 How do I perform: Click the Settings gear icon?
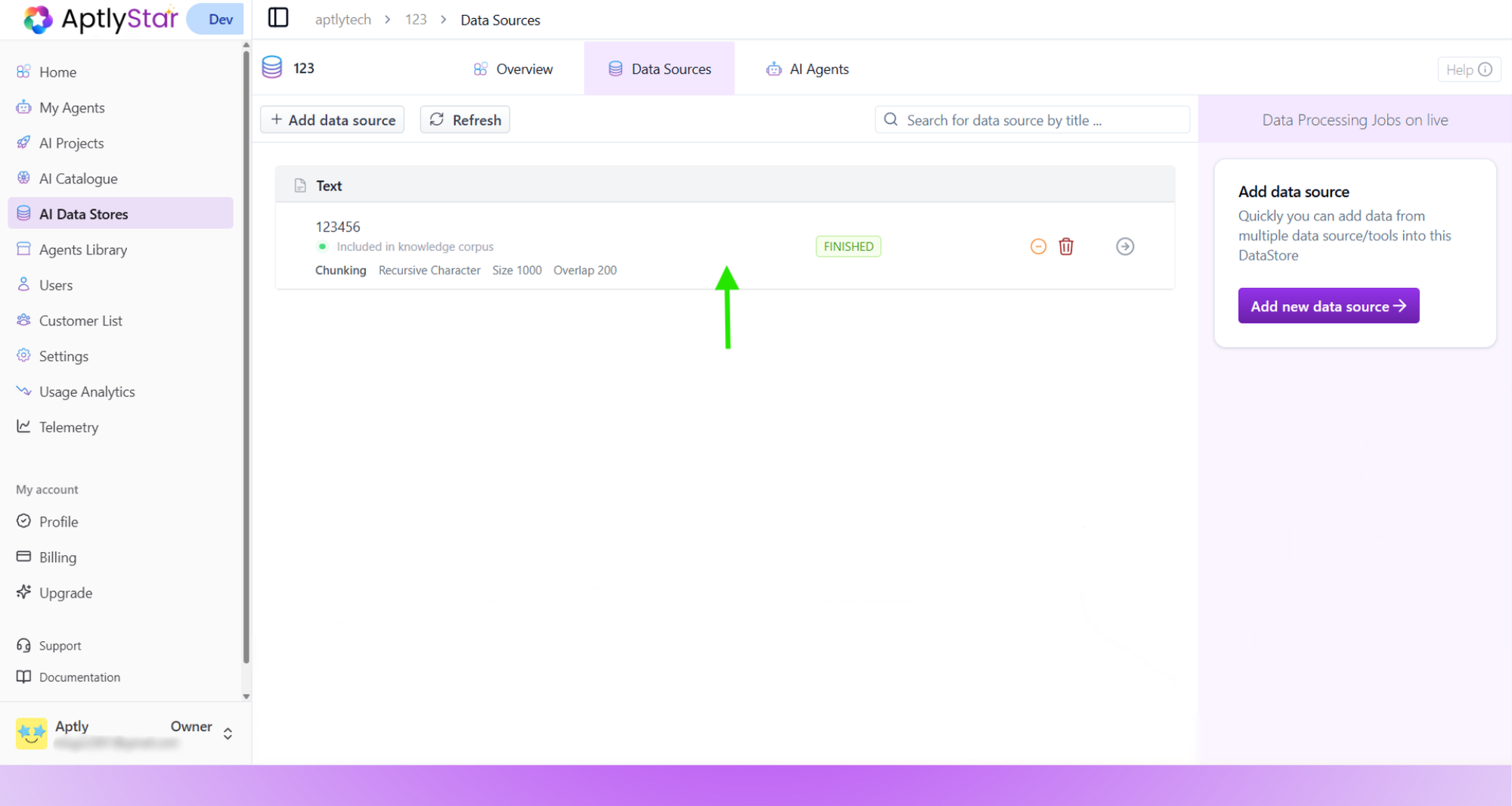click(23, 355)
